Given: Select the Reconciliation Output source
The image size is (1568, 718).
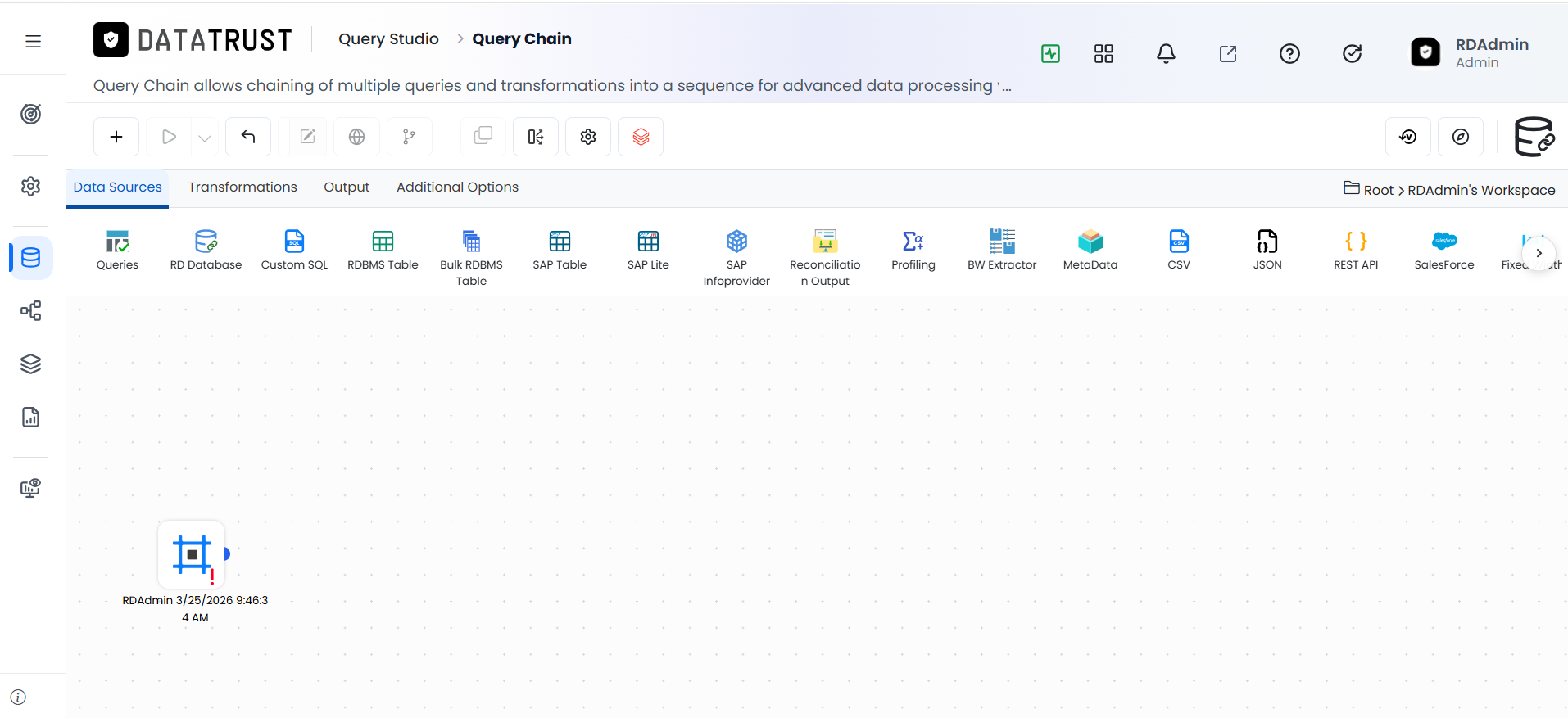Looking at the screenshot, I should (x=825, y=258).
